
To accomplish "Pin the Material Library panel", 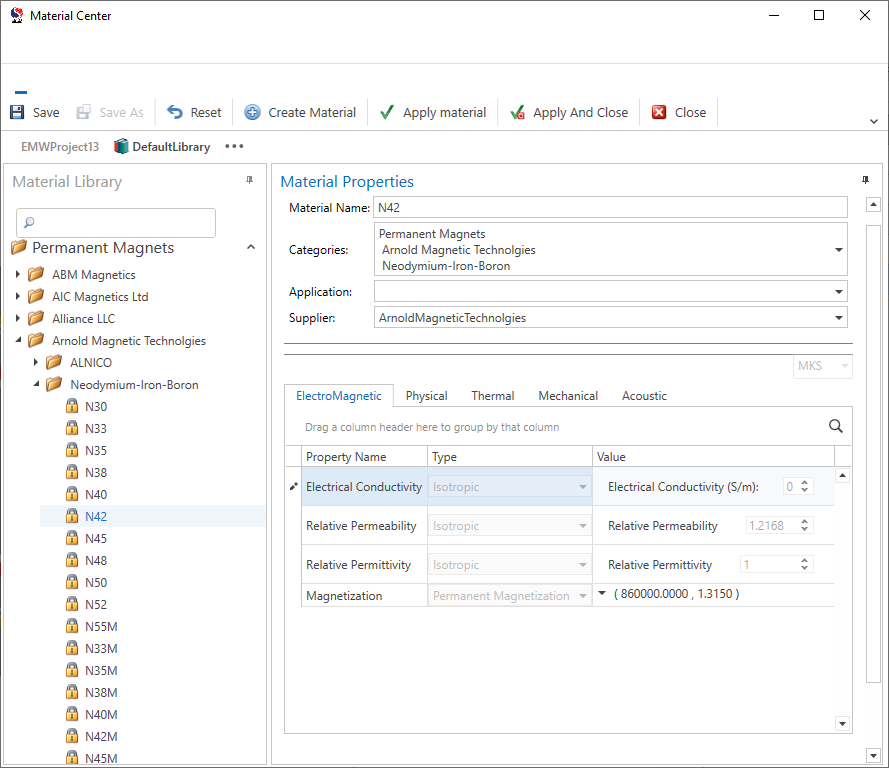I will [249, 180].
